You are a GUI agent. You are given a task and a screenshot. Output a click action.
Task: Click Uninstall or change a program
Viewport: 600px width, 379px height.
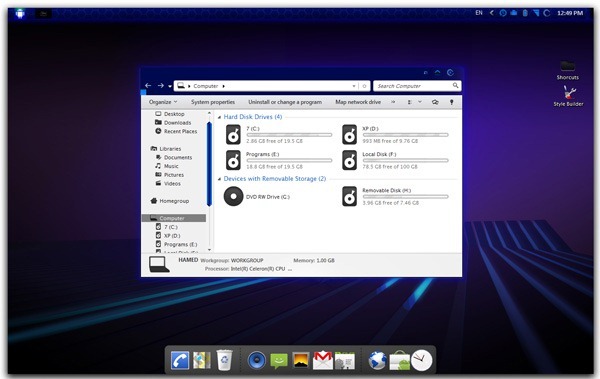(x=285, y=102)
